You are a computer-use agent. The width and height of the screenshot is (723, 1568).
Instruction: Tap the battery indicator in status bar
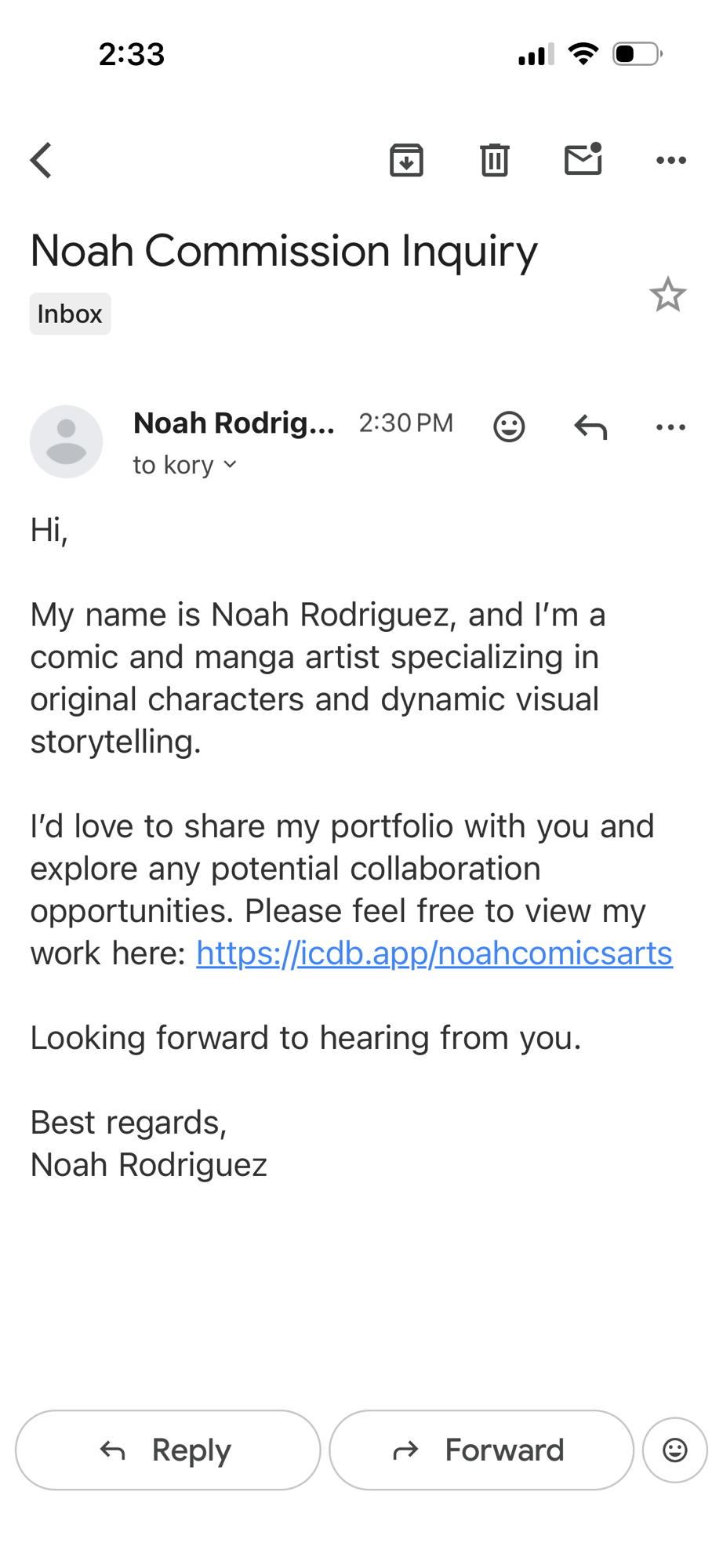tap(637, 54)
